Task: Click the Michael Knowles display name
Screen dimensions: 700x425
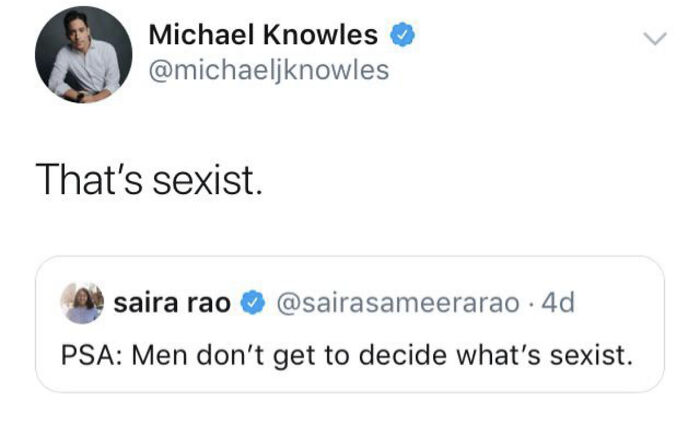Action: coord(263,36)
